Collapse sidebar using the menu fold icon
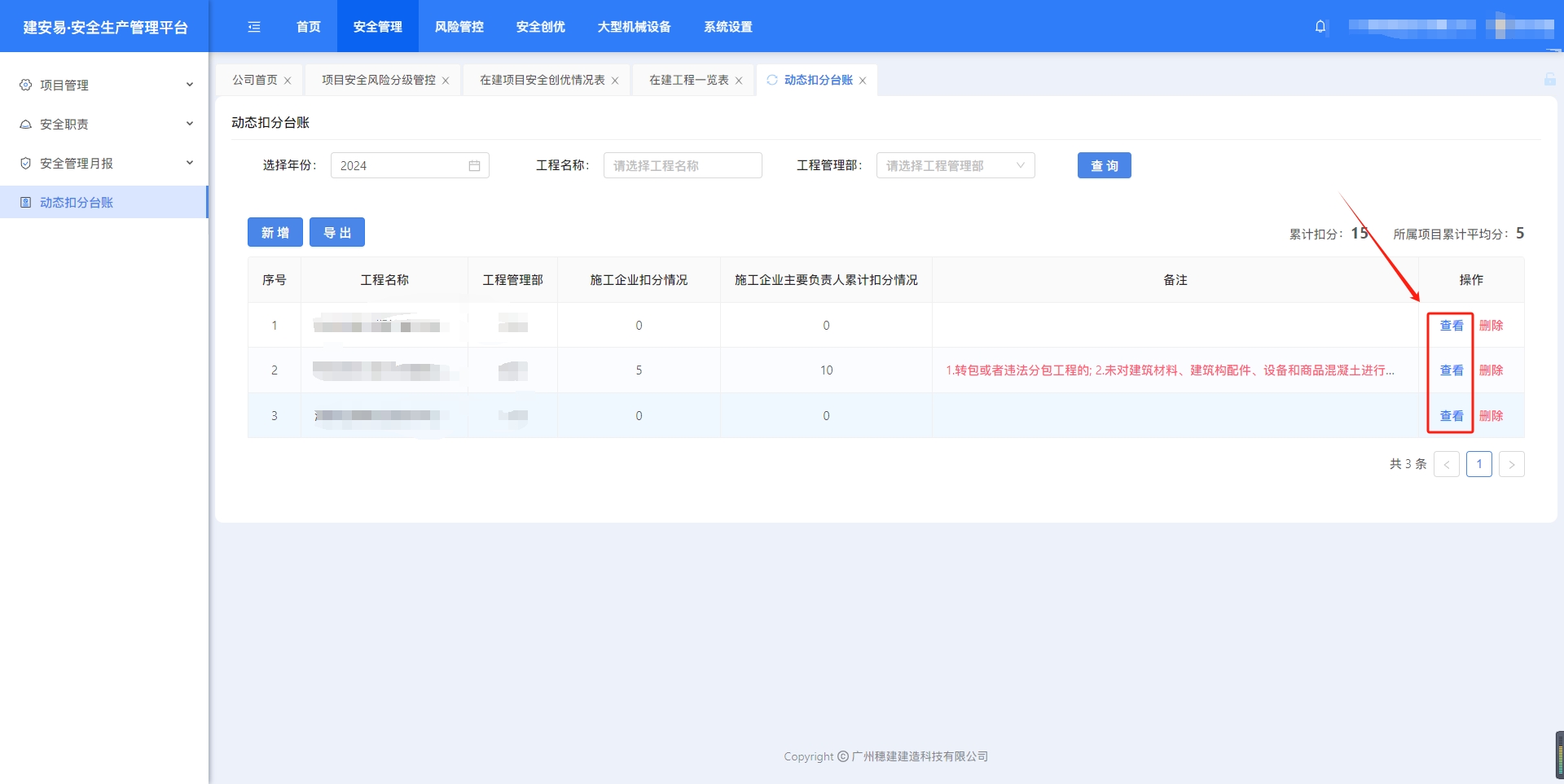1564x784 pixels. pyautogui.click(x=254, y=27)
